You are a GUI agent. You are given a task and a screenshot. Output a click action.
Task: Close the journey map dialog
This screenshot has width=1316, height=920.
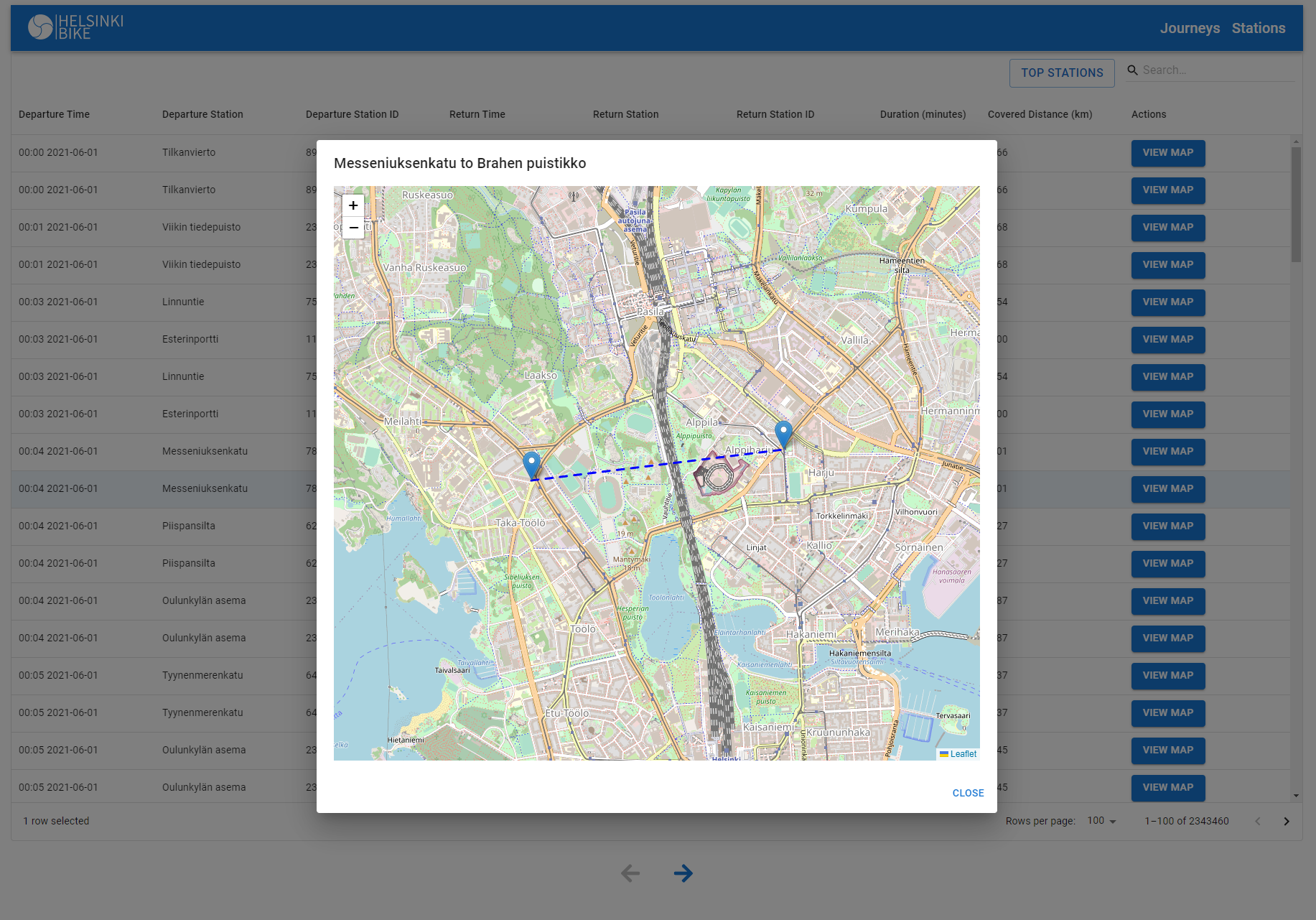coord(968,793)
